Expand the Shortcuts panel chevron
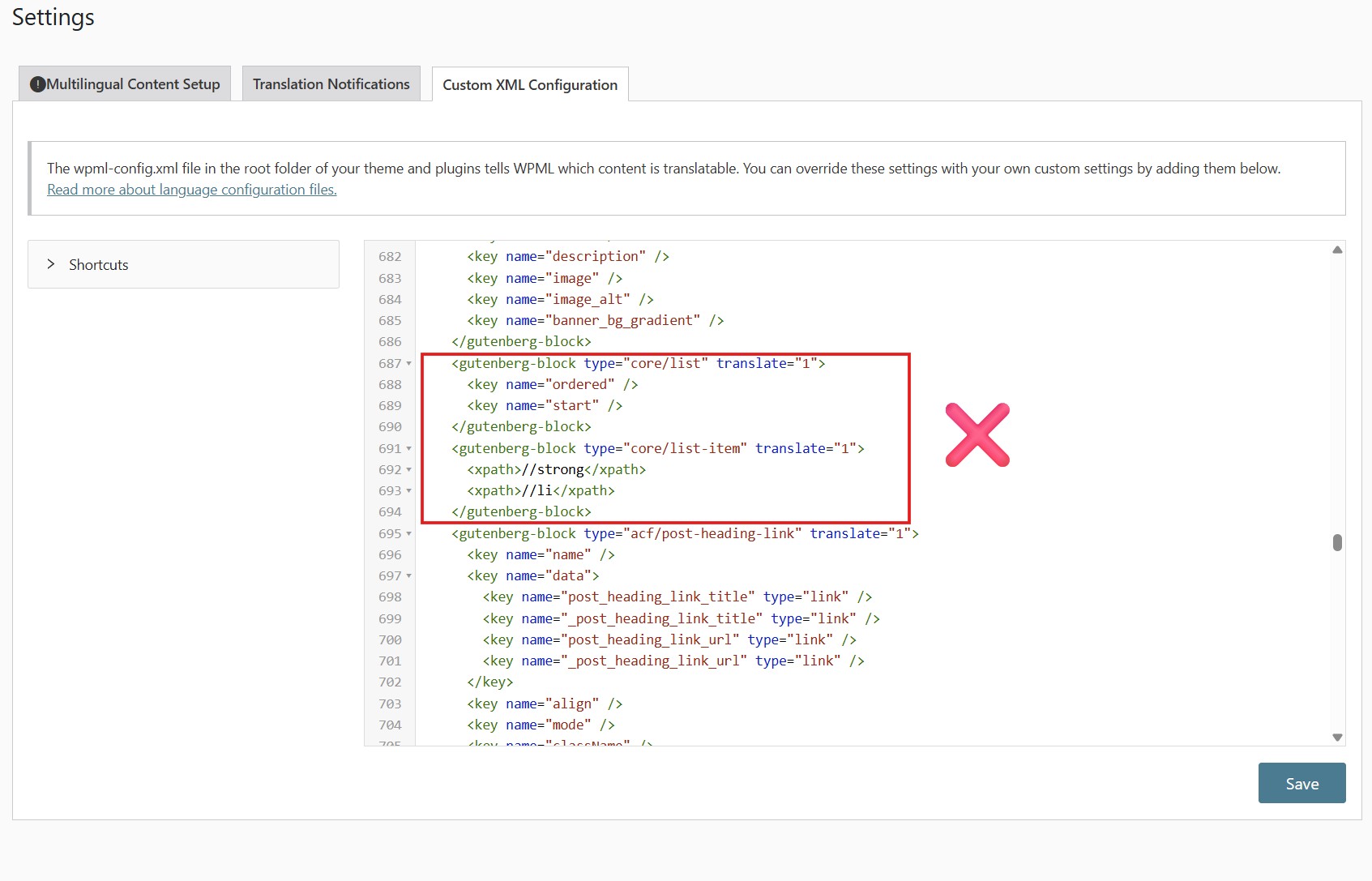The height and width of the screenshot is (881, 1372). pos(51,264)
